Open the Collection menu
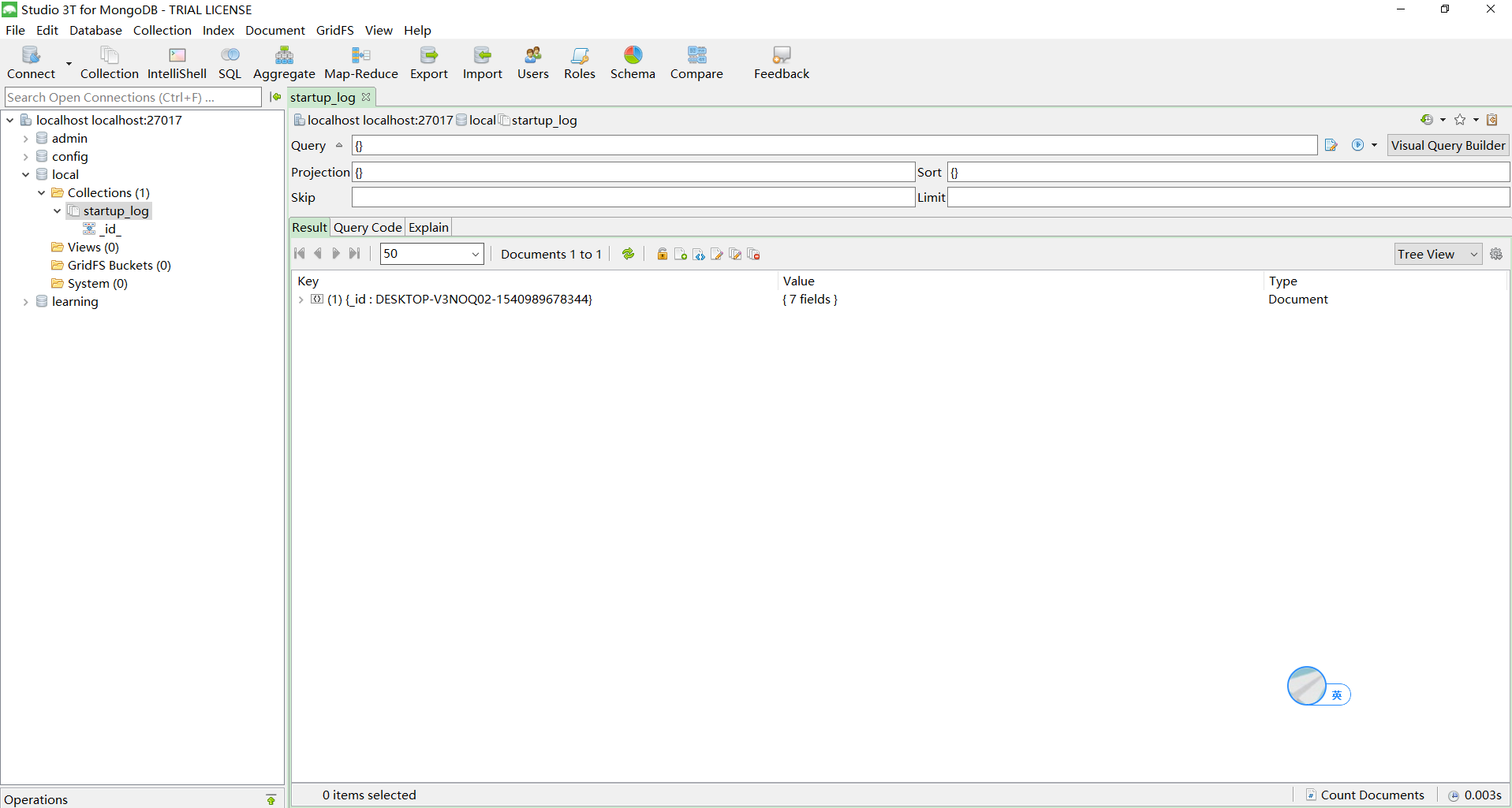 [162, 30]
